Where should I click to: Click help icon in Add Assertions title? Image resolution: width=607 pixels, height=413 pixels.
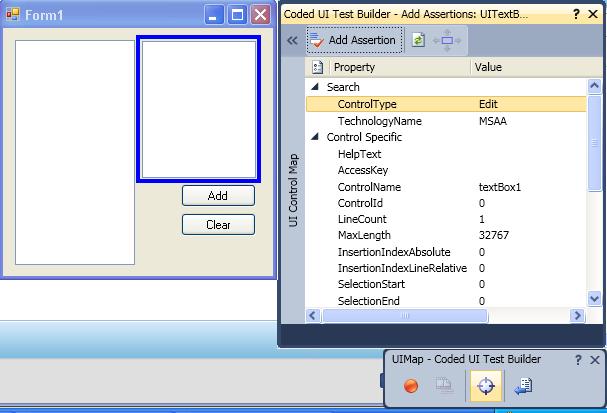[x=576, y=14]
